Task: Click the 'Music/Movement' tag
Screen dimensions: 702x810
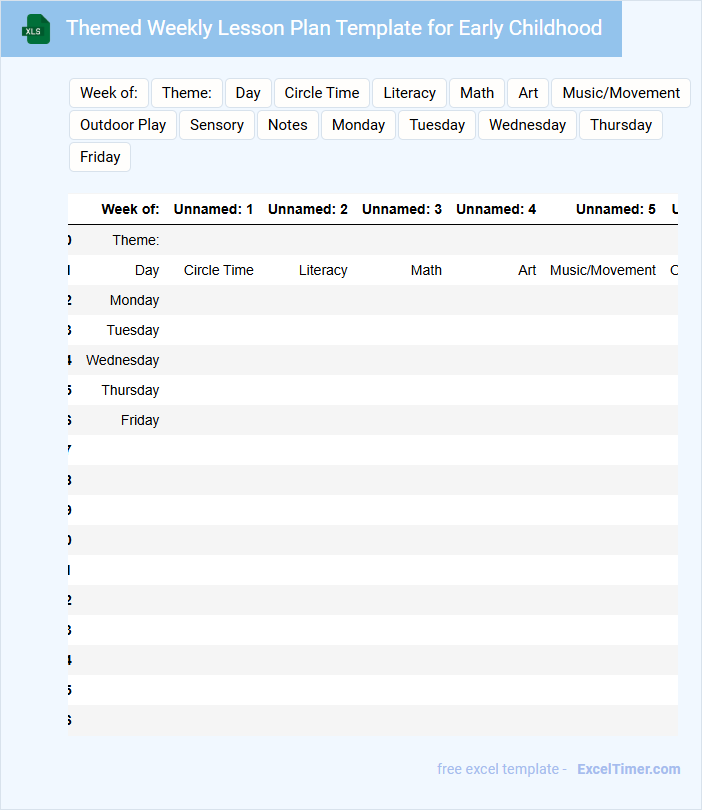Action: (621, 93)
